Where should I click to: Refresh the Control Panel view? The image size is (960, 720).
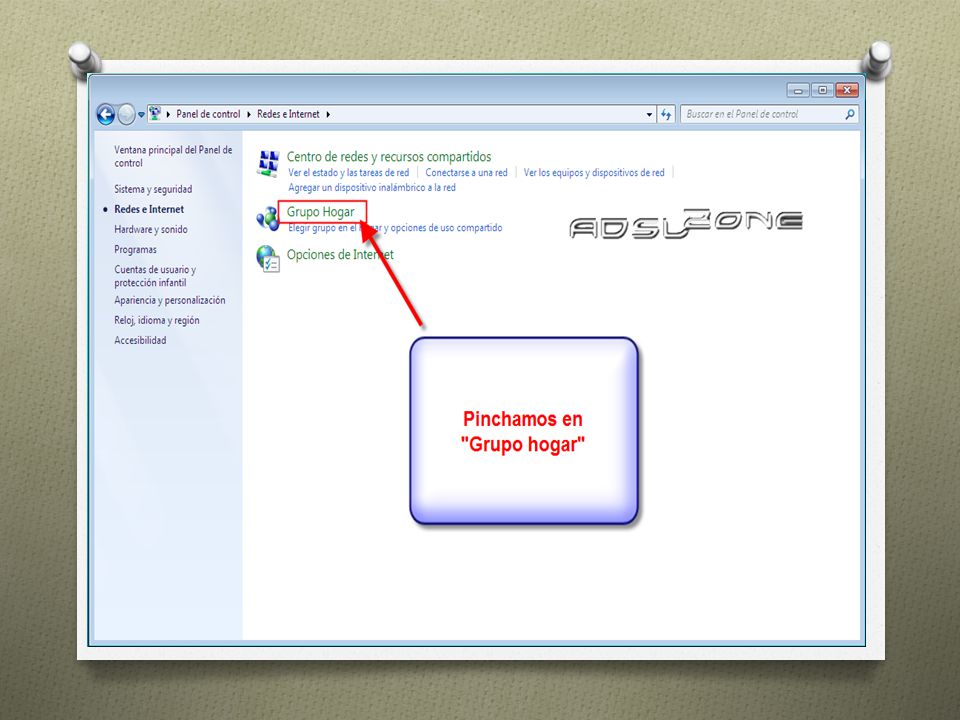(666, 114)
